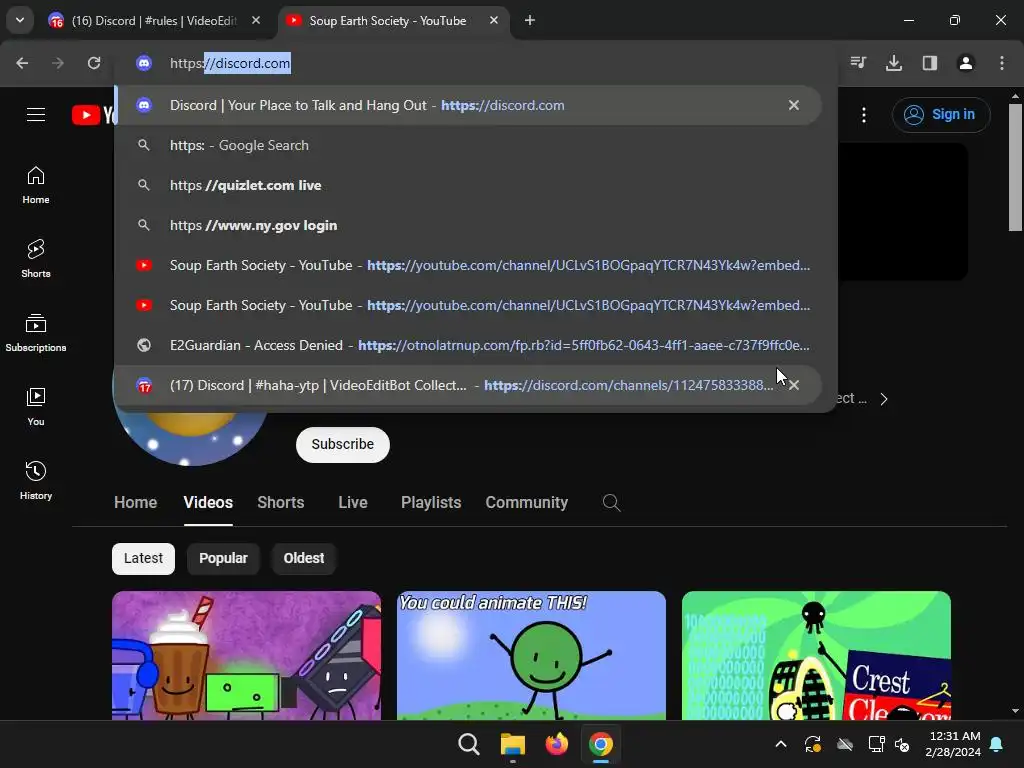This screenshot has height=768, width=1024.
Task: Sort videos by Latest
Action: (x=143, y=558)
